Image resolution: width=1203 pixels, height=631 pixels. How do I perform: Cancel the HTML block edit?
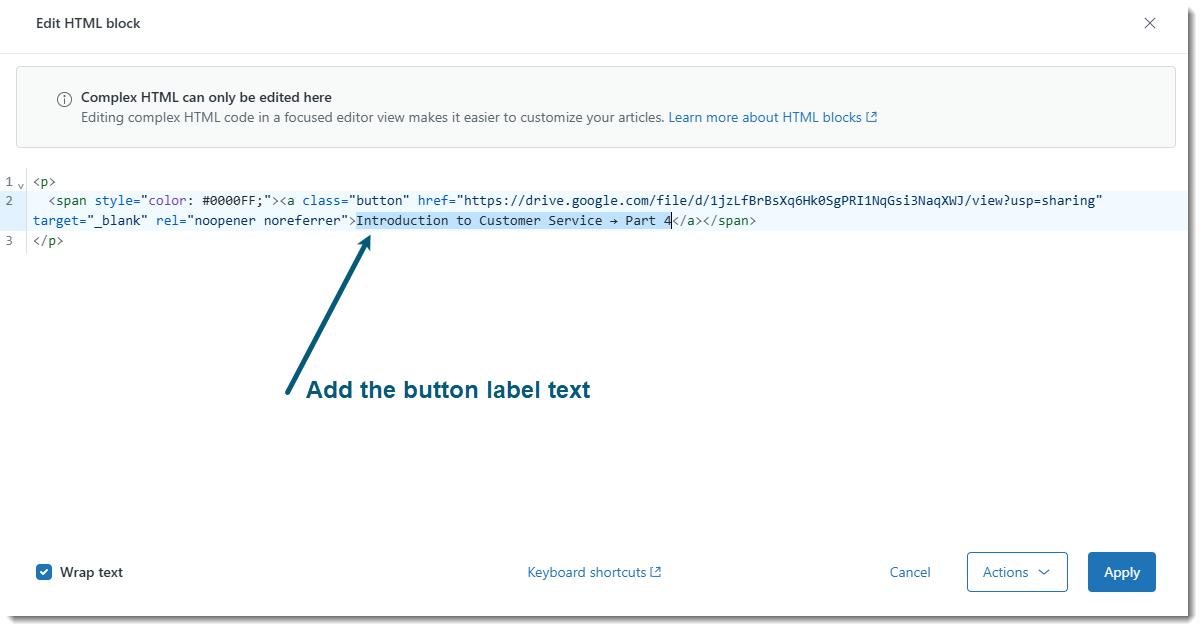[x=910, y=572]
